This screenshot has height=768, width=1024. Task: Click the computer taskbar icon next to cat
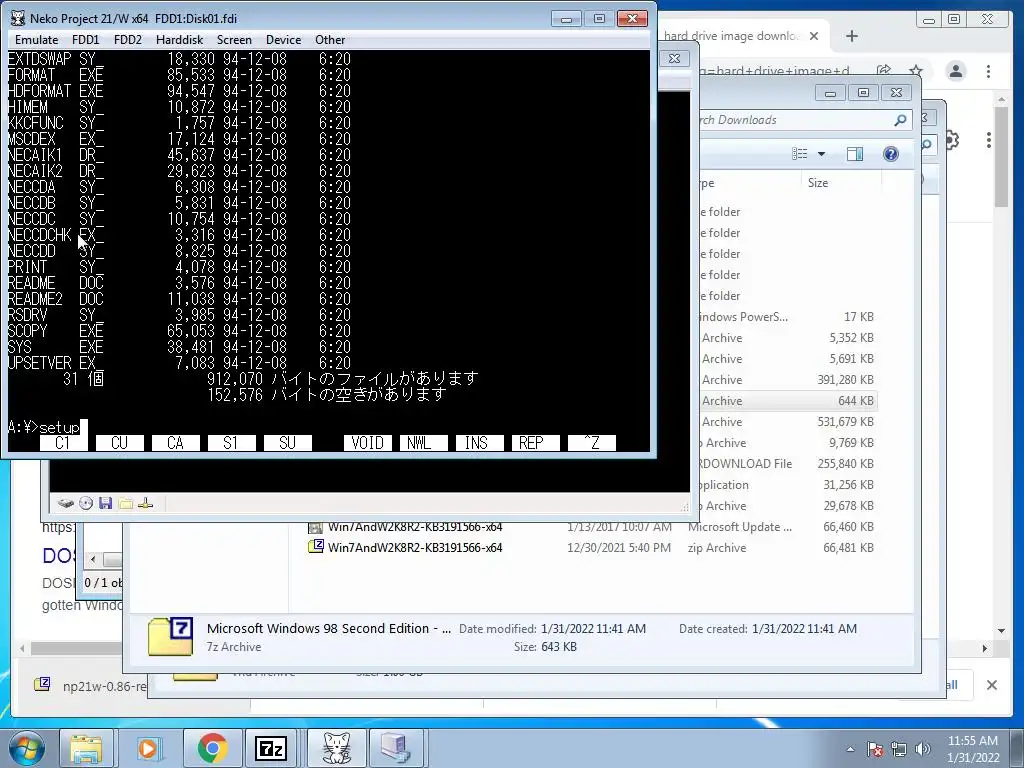click(396, 748)
